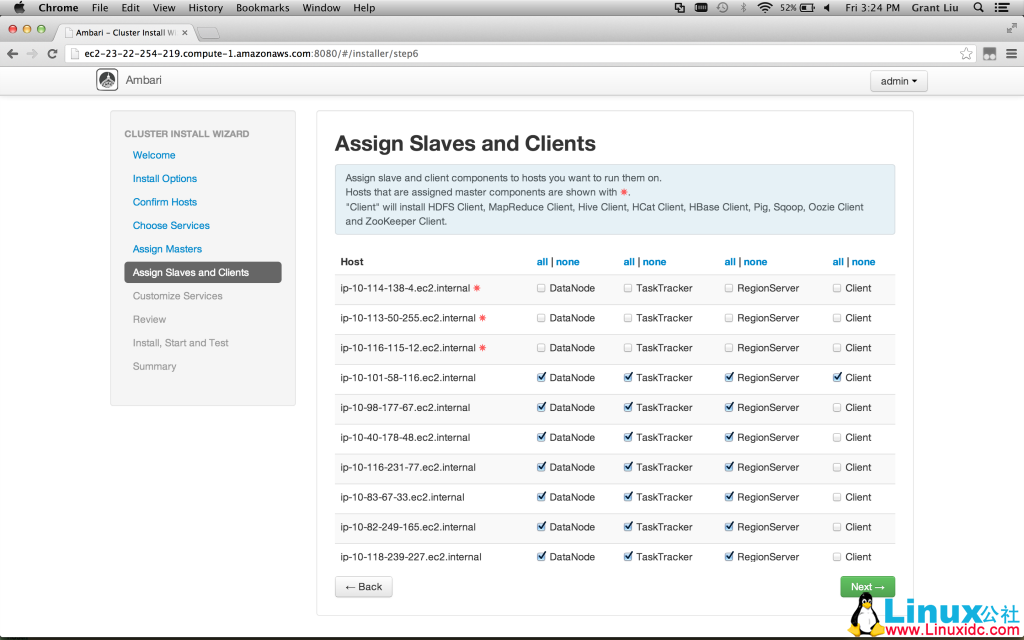Click the address bar to edit URL
Screen dimensions: 1024x640
pyautogui.click(x=400, y=53)
